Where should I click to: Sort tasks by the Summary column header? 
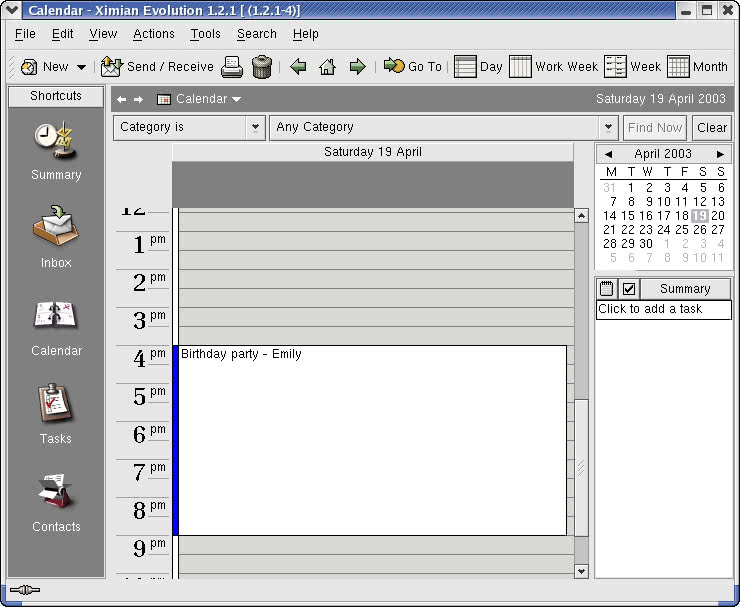click(x=685, y=288)
